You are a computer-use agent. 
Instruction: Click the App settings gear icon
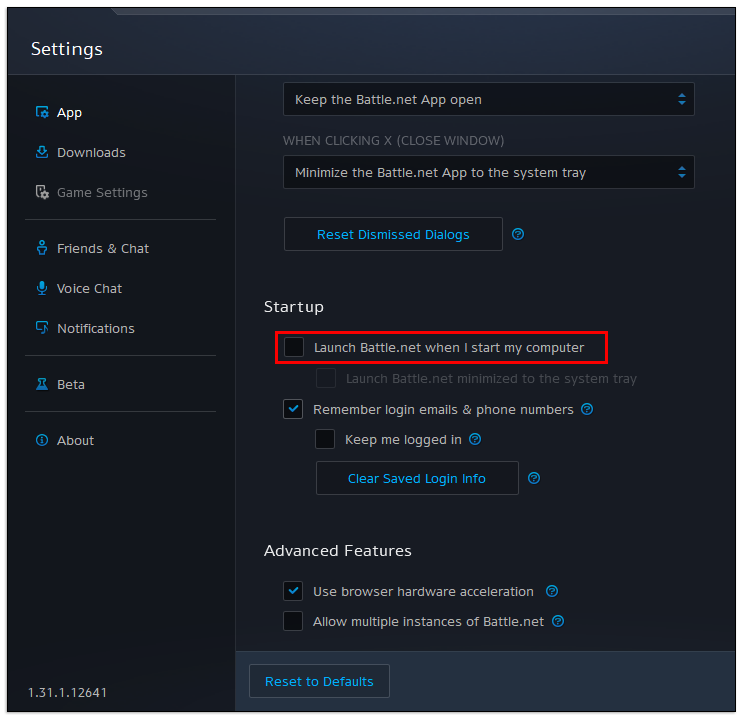coord(42,112)
